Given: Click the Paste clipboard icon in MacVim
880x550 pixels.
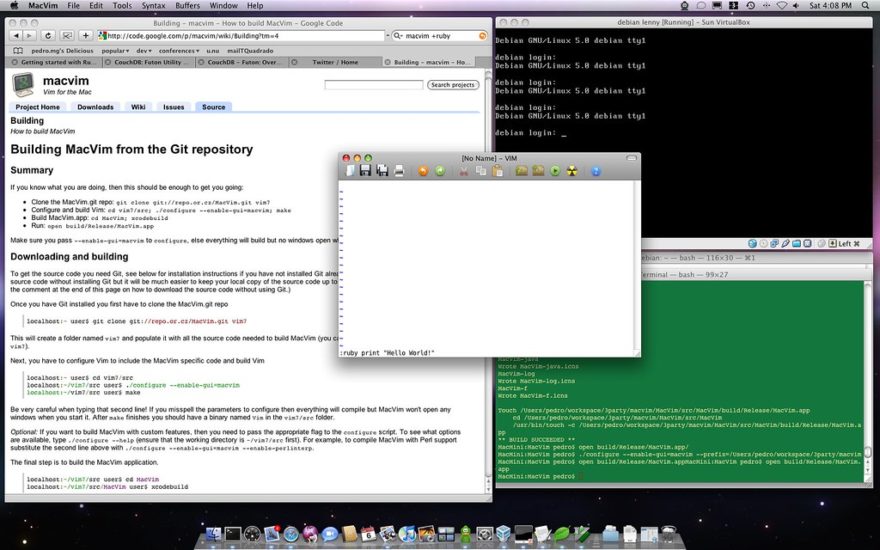Looking at the screenshot, I should [x=497, y=171].
